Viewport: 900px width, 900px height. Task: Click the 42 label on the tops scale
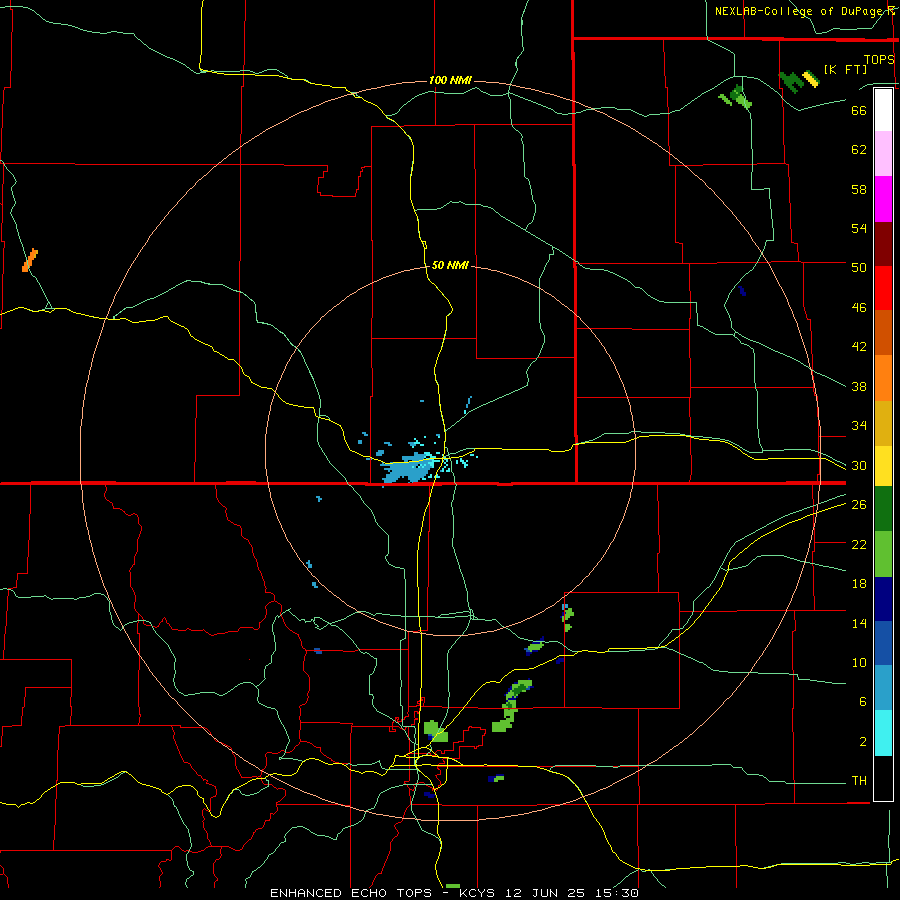pyautogui.click(x=859, y=347)
